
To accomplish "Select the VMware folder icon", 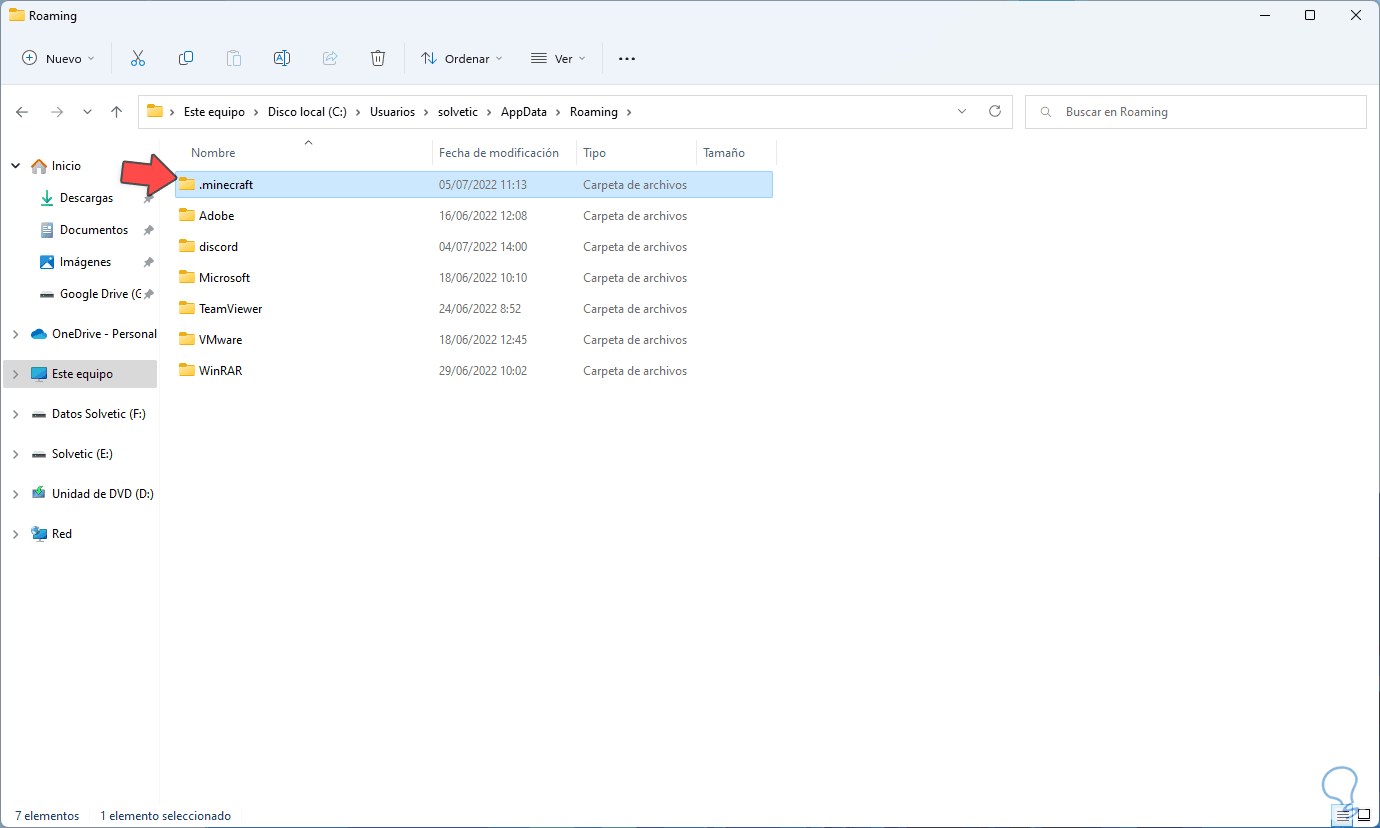I will coord(187,339).
